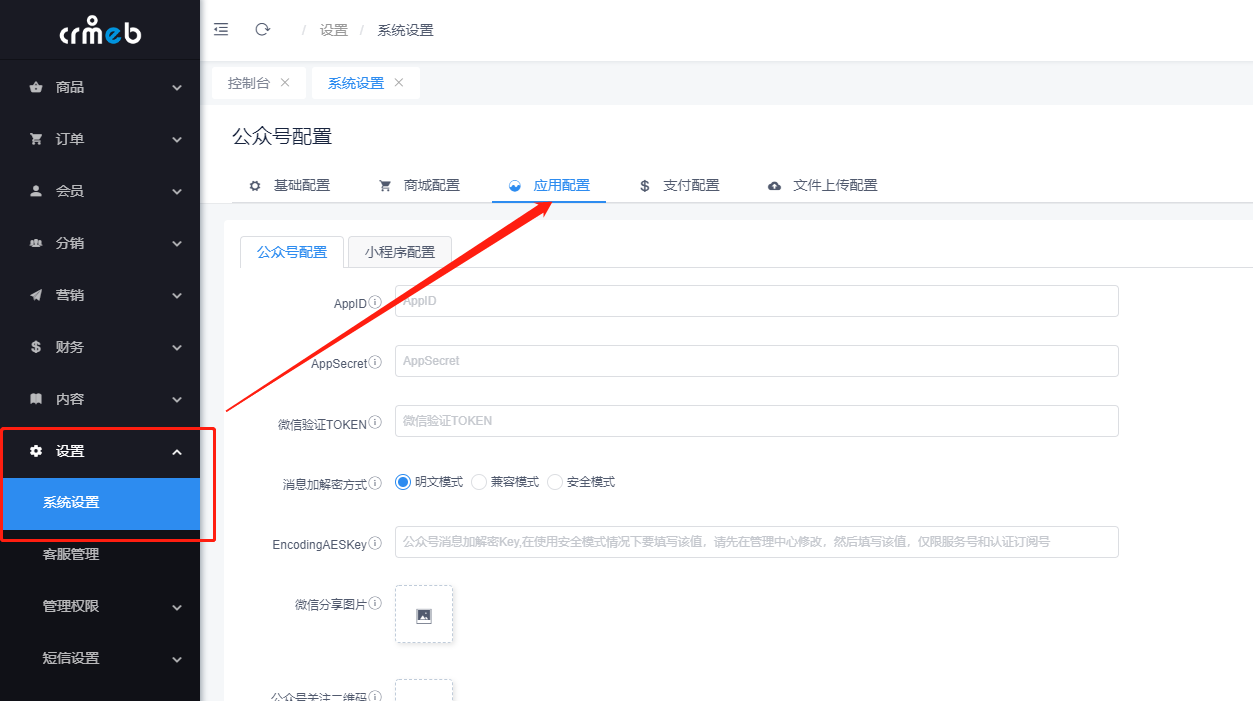Expand the 订单 menu chevron
The height and width of the screenshot is (701, 1253).
click(x=177, y=140)
